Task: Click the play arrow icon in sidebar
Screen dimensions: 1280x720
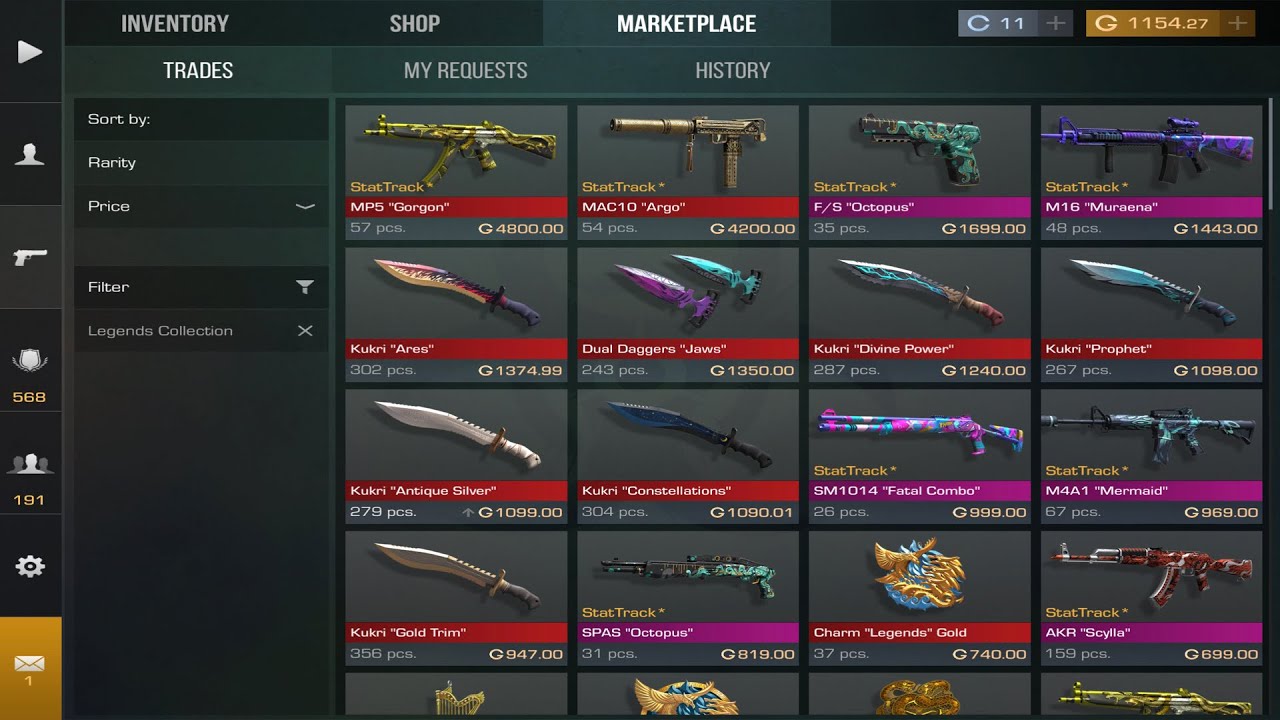Action: pyautogui.click(x=30, y=52)
